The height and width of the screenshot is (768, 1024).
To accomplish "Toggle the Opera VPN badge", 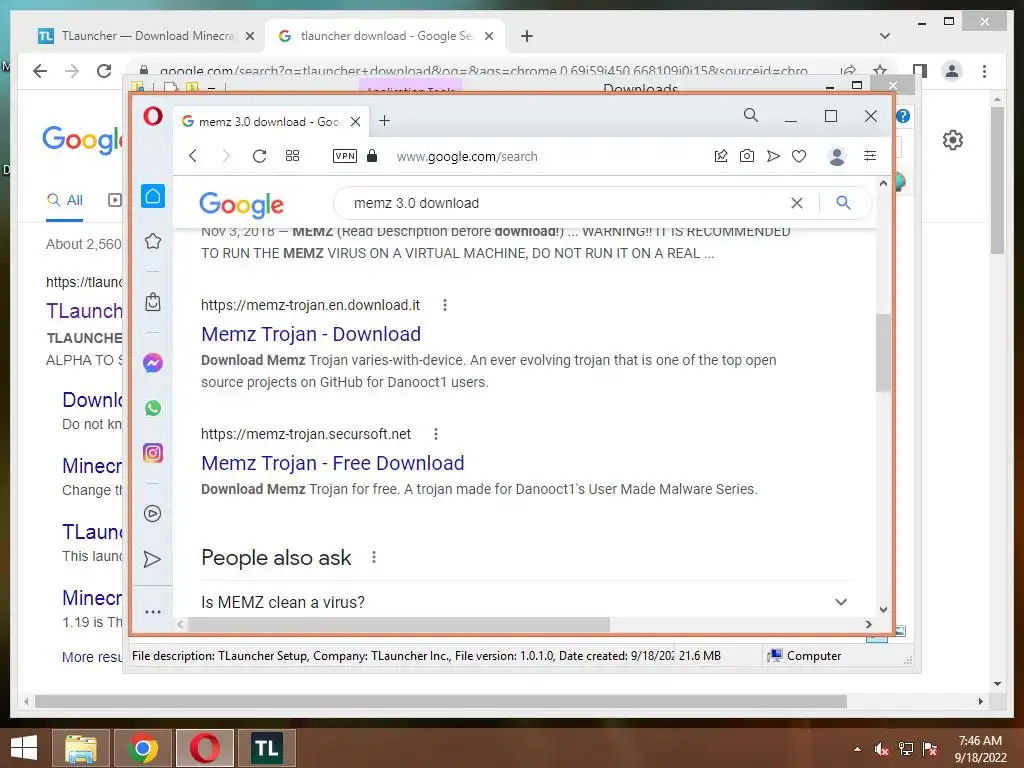I will tap(345, 155).
